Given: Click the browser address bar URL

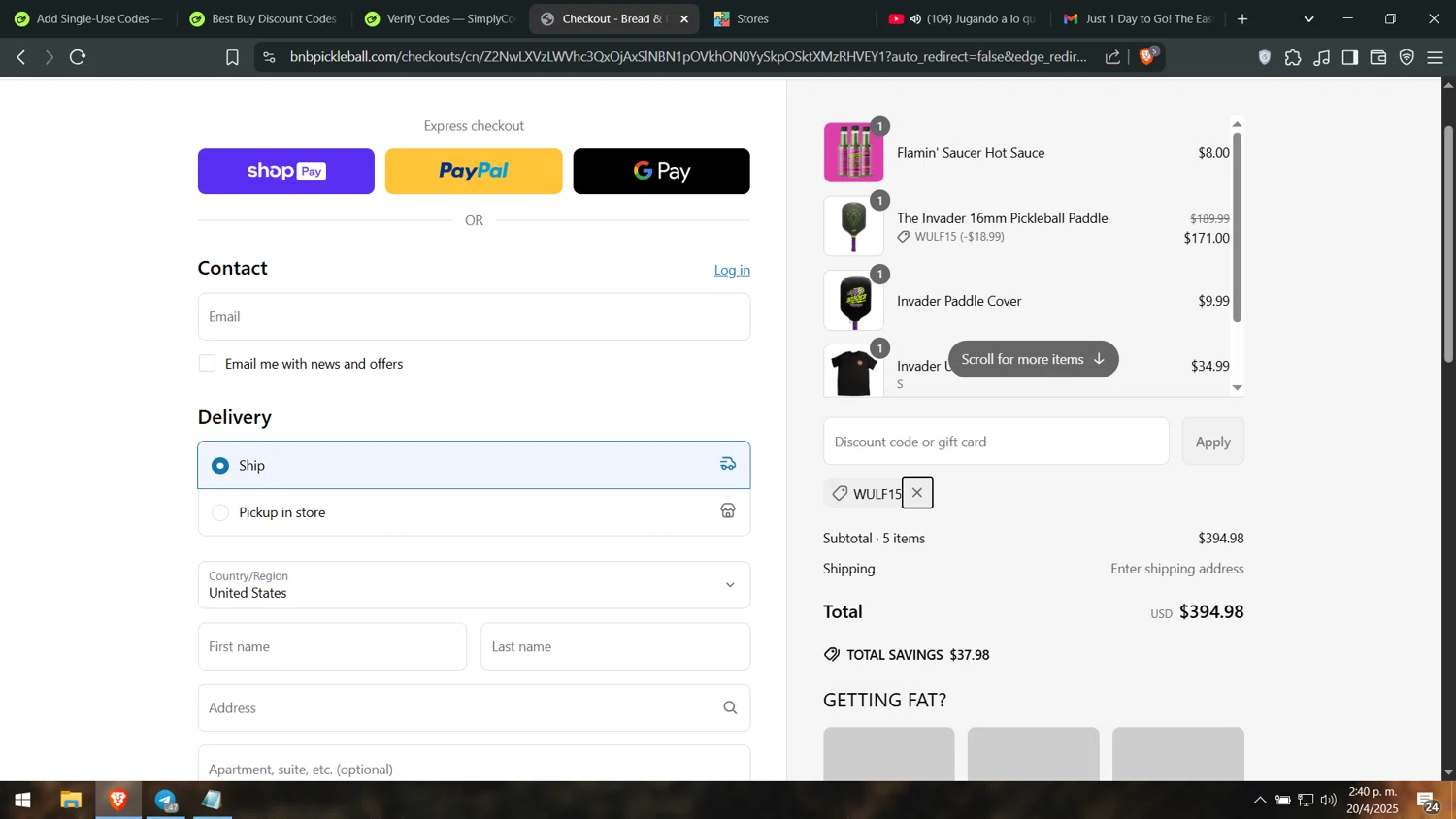Looking at the screenshot, I should [x=688, y=57].
